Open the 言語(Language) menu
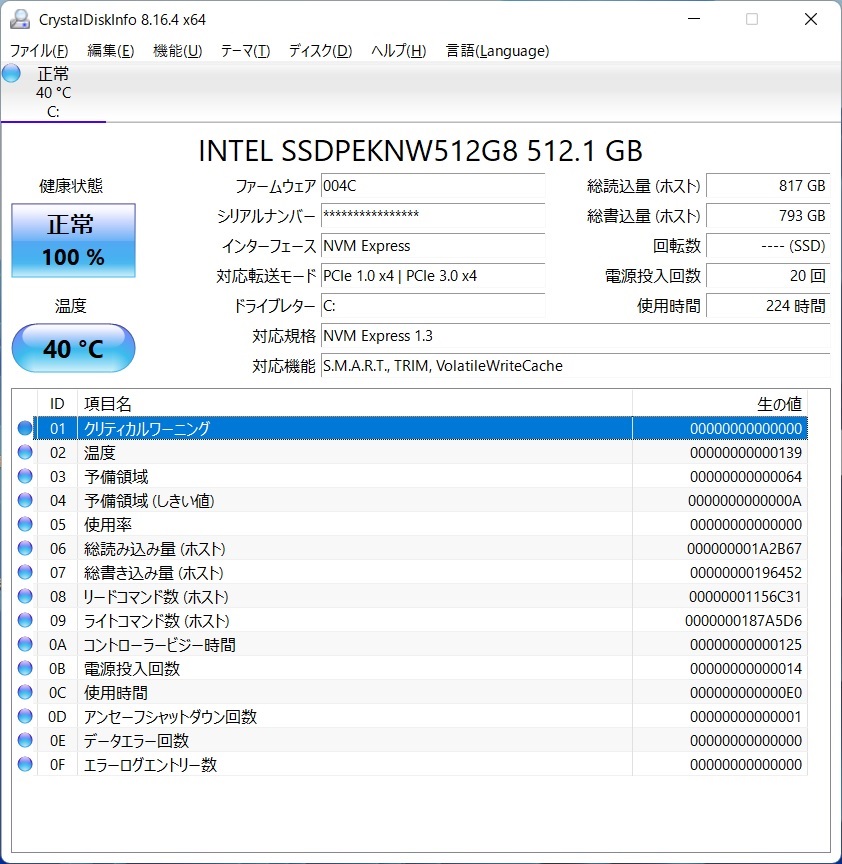Image resolution: width=842 pixels, height=864 pixels. point(497,51)
